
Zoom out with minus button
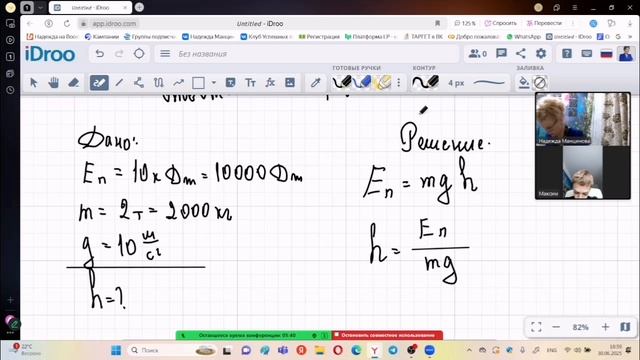coord(556,327)
